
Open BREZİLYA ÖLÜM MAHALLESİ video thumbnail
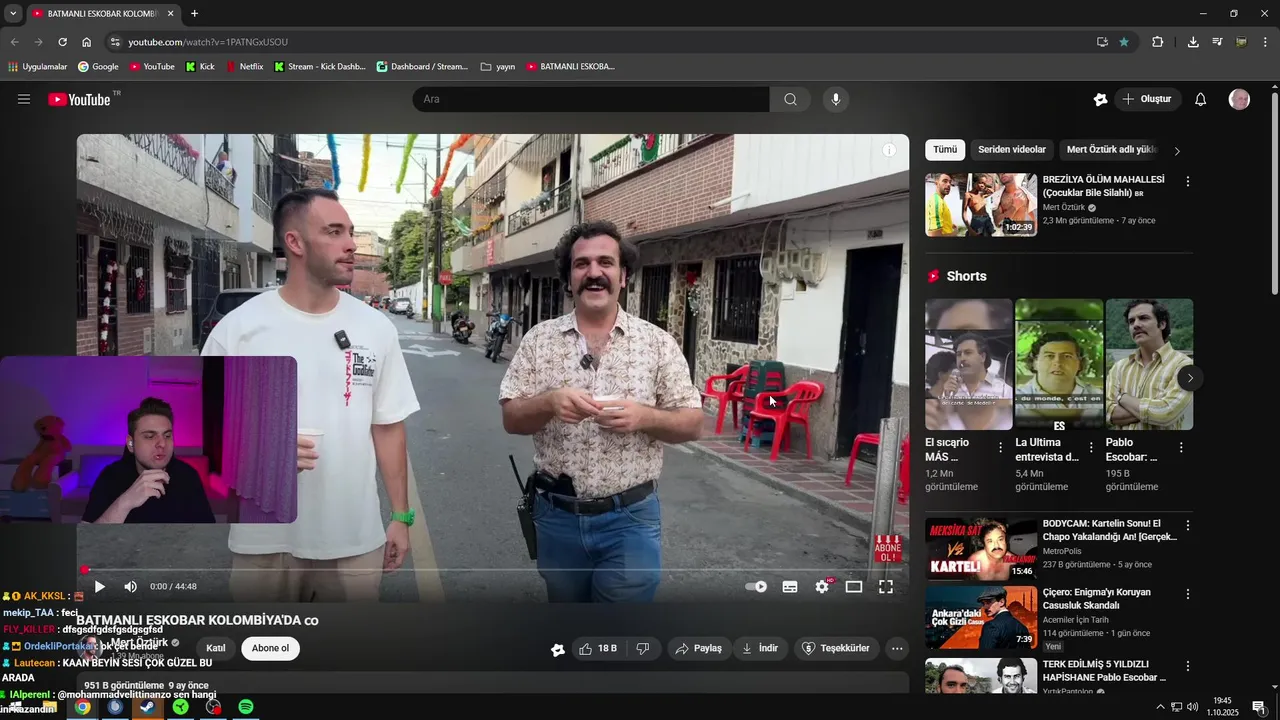pyautogui.click(x=981, y=205)
